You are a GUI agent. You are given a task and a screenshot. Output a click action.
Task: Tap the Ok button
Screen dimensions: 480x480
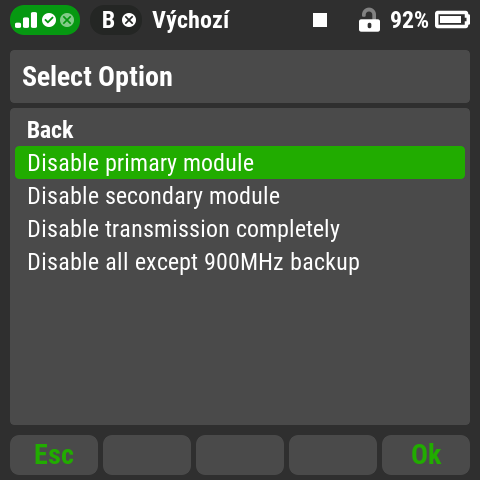426,455
